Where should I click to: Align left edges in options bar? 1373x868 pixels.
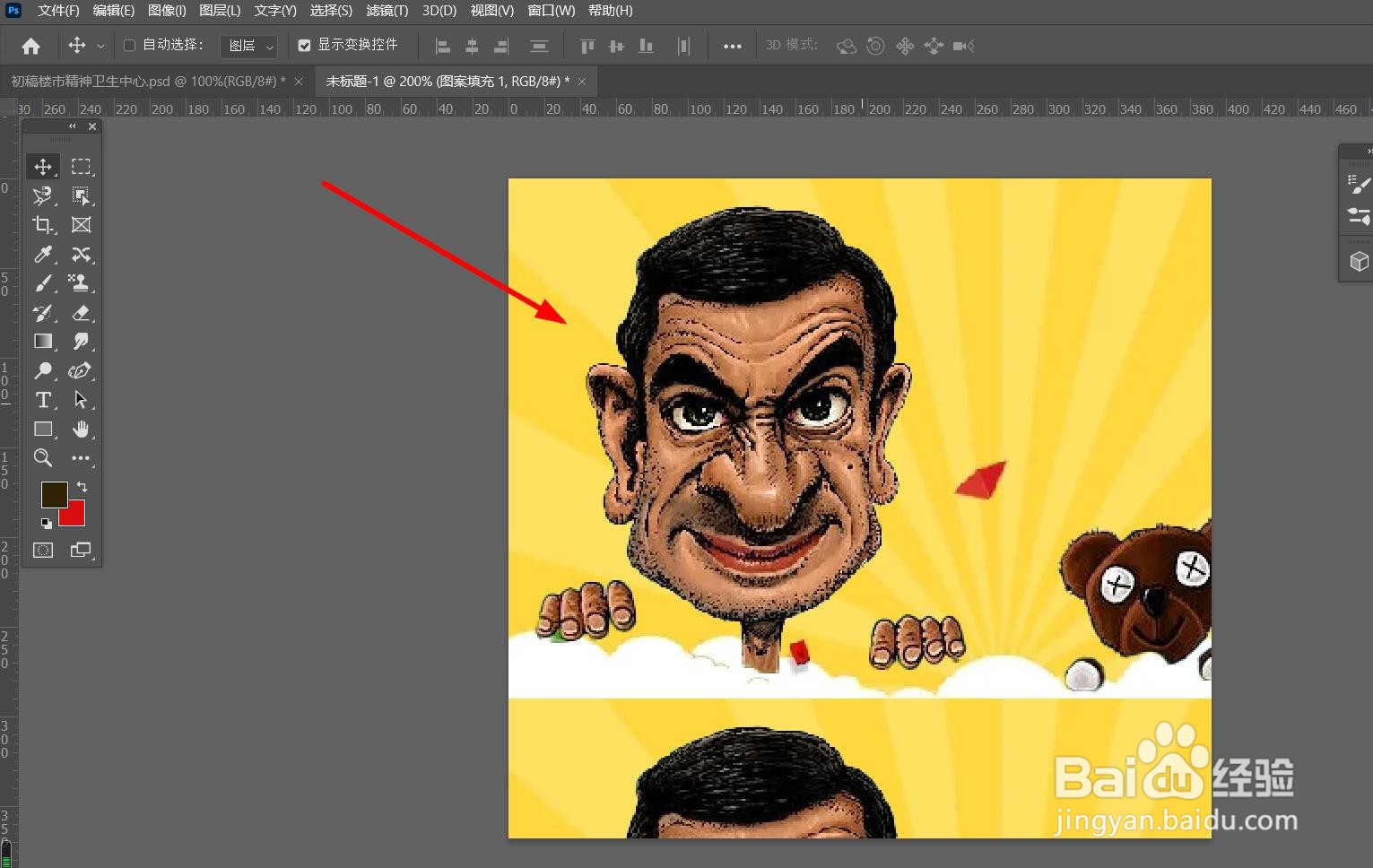pos(443,46)
